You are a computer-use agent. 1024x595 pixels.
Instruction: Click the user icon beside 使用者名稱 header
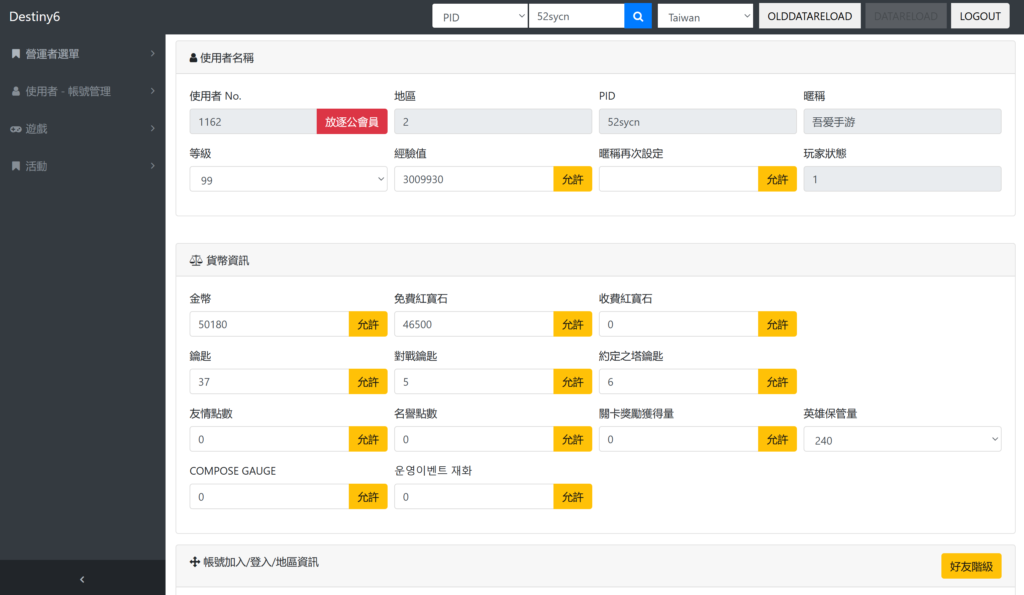(x=193, y=57)
